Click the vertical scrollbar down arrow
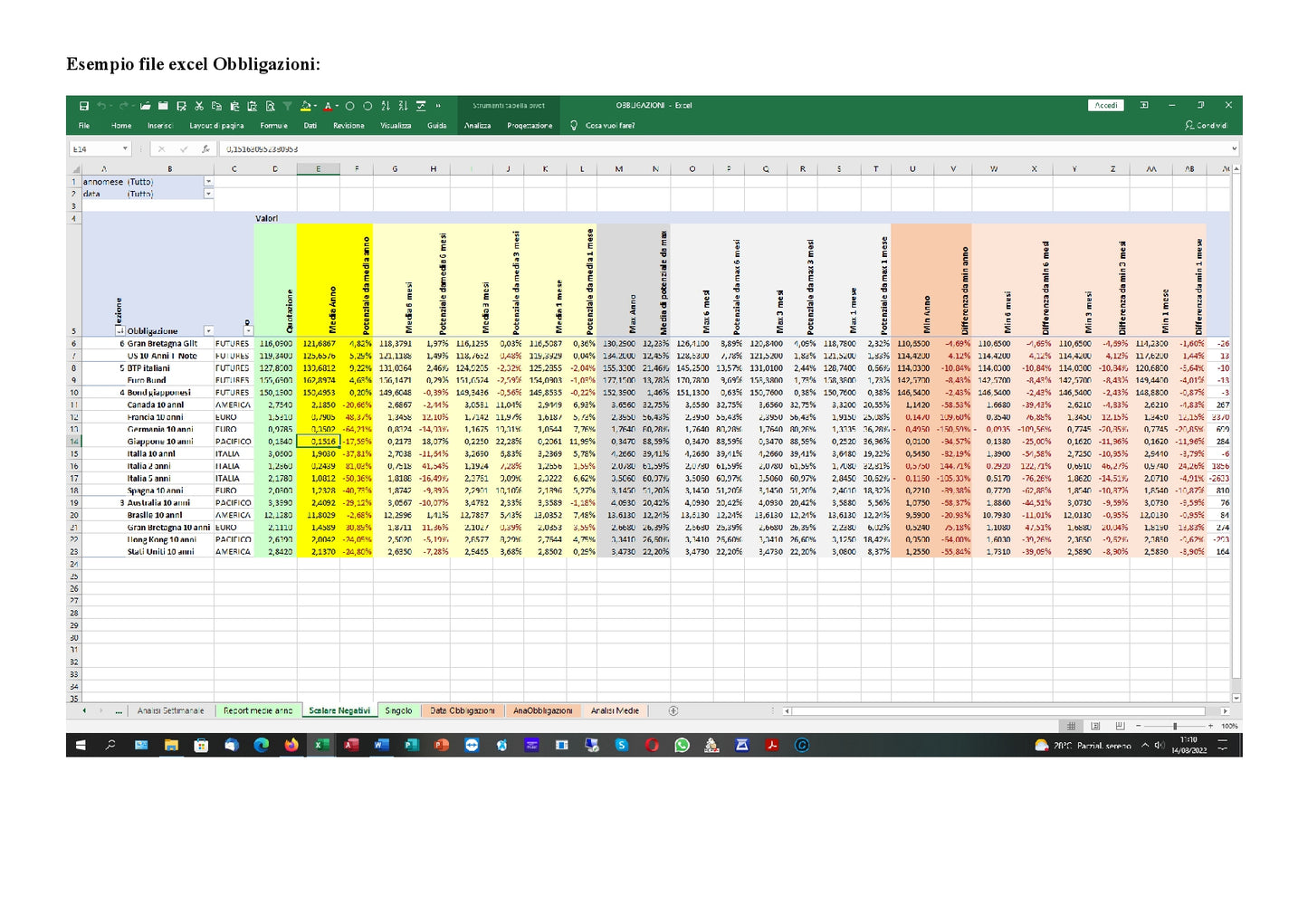 [x=1236, y=699]
